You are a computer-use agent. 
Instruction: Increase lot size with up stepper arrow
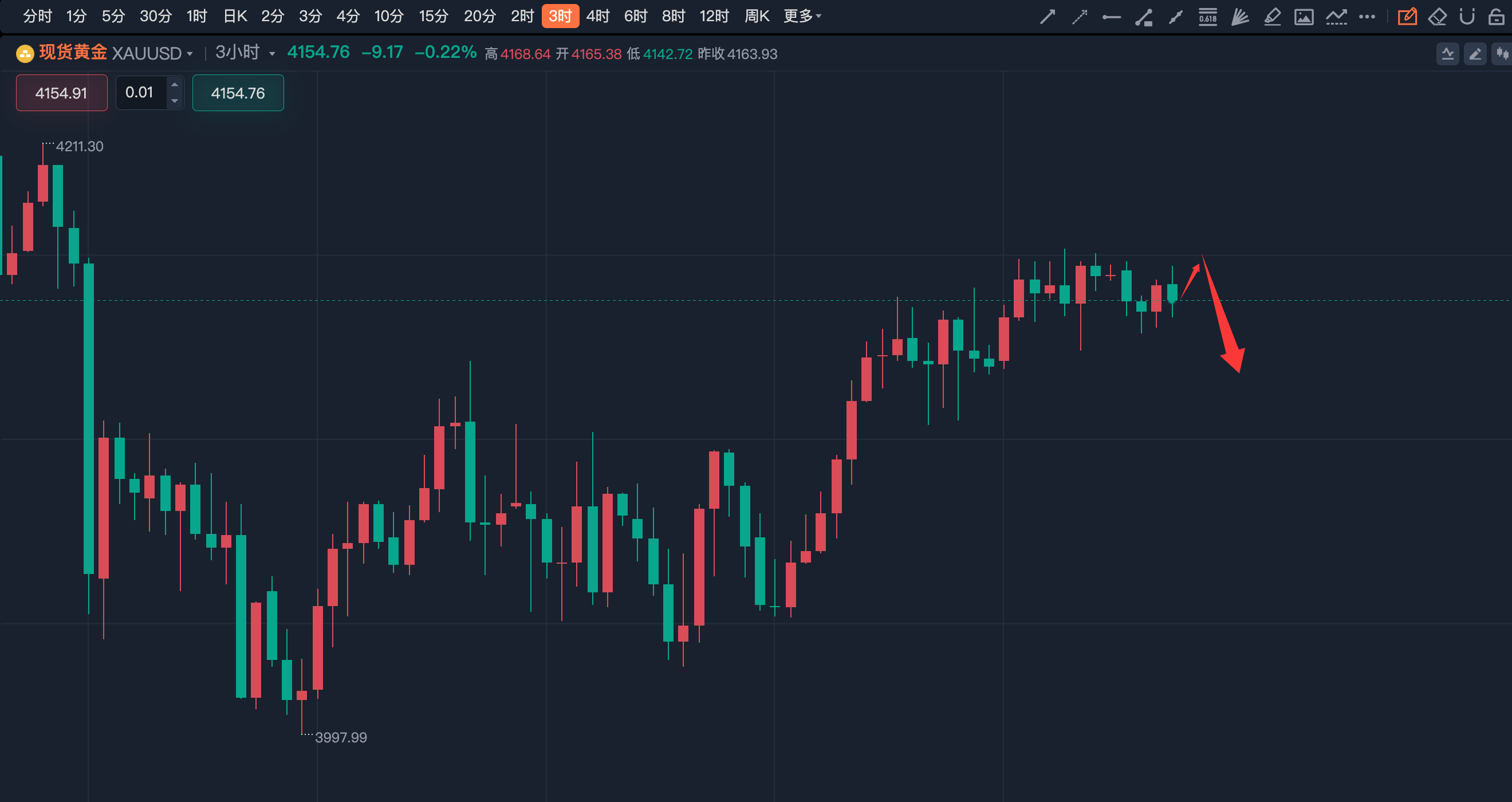pos(174,85)
